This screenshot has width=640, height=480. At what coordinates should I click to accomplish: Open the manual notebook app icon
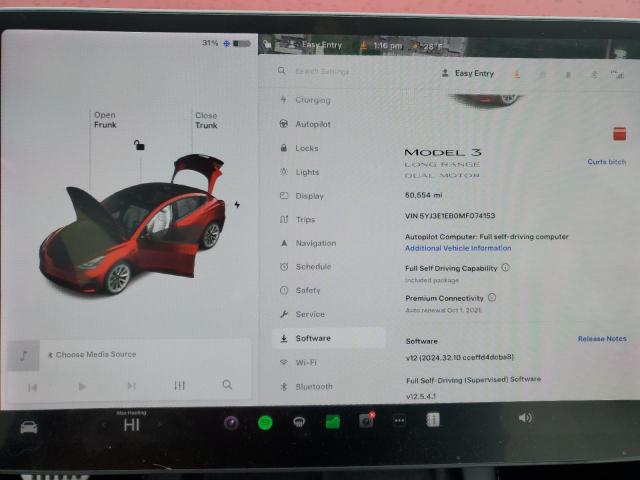click(x=433, y=420)
